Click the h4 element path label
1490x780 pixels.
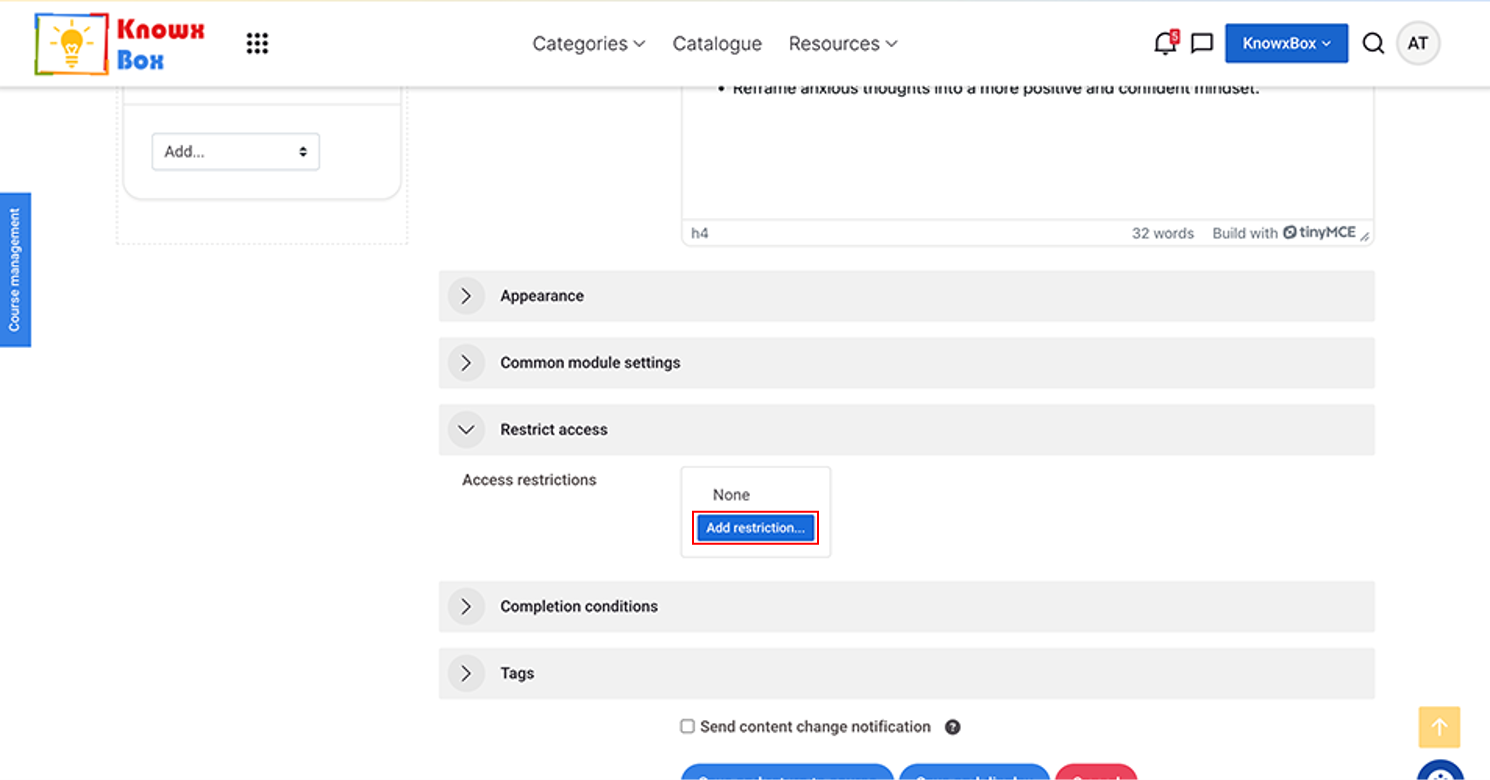pyautogui.click(x=700, y=233)
